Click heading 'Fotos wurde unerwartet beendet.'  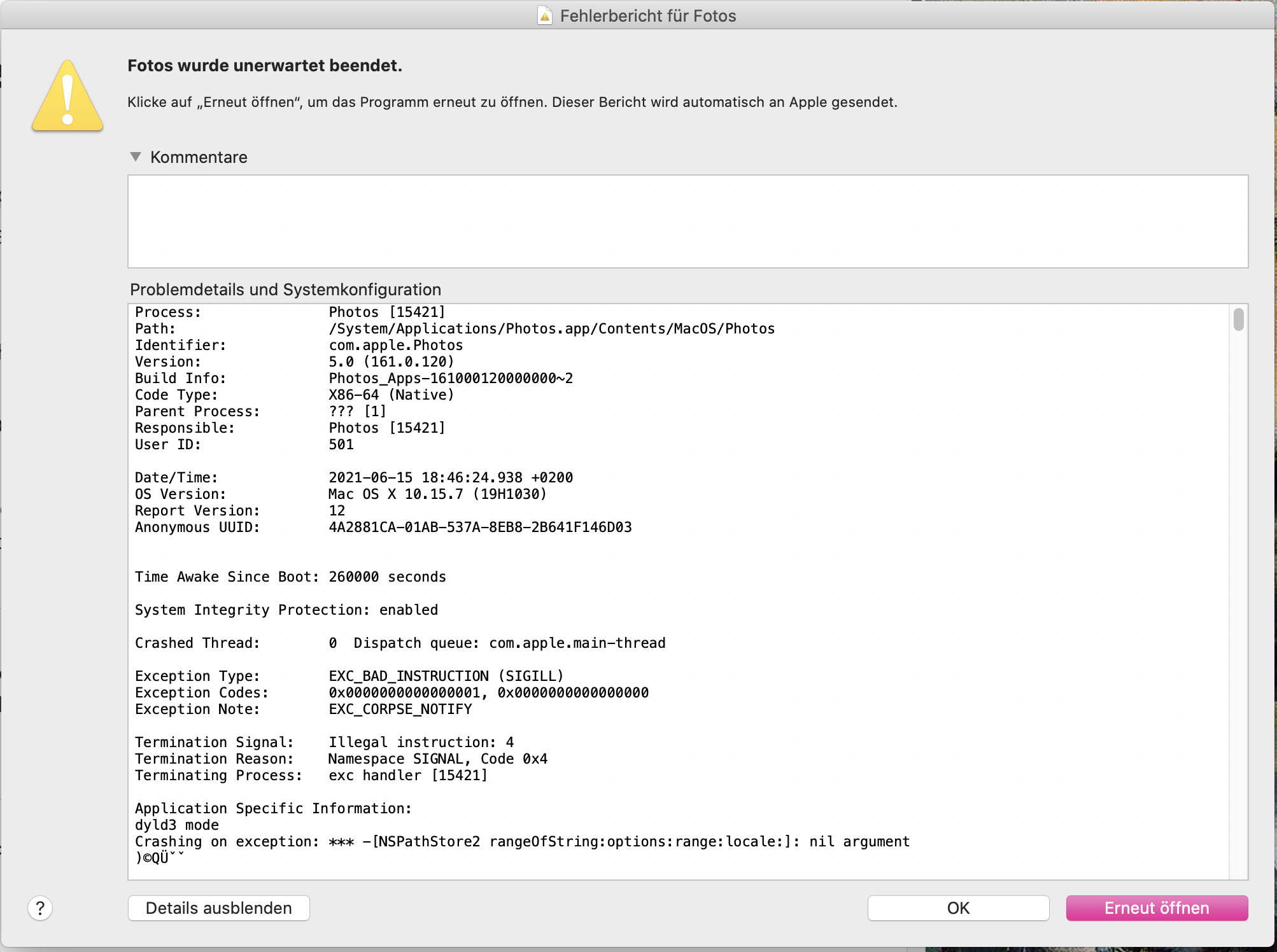pyautogui.click(x=265, y=66)
